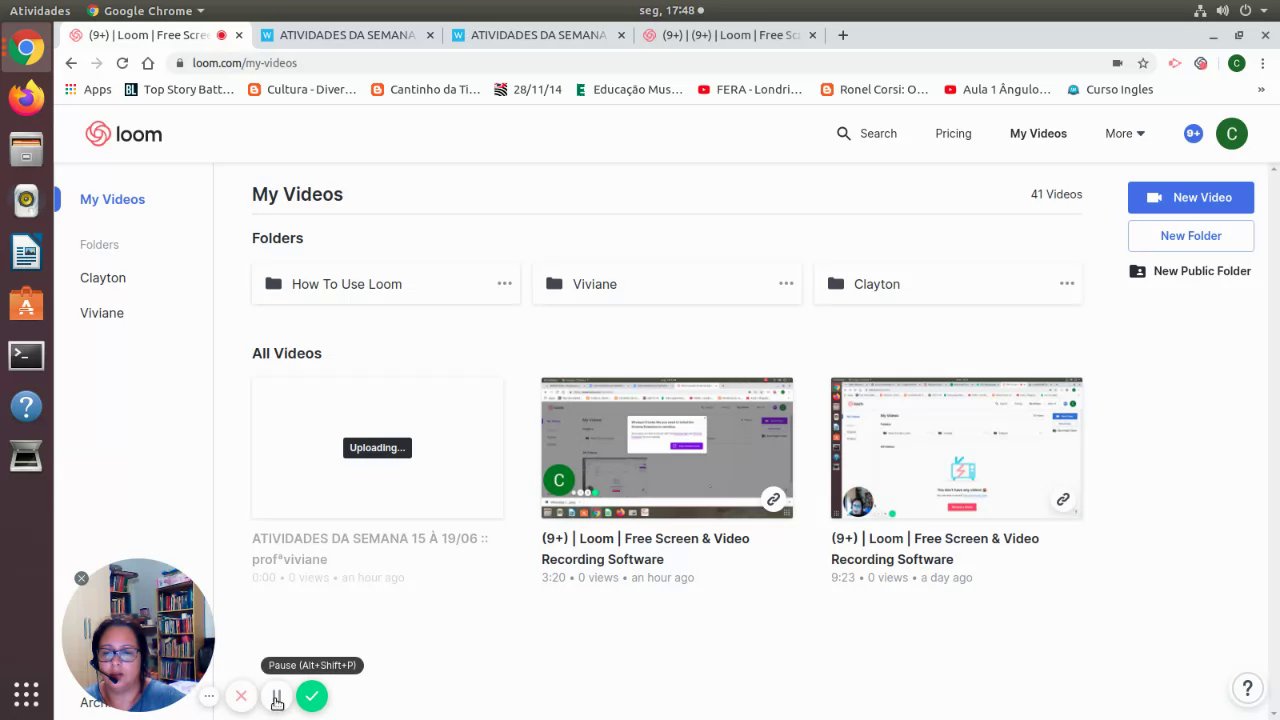Select My Videos in sidebar
The width and height of the screenshot is (1280, 720).
point(112,199)
